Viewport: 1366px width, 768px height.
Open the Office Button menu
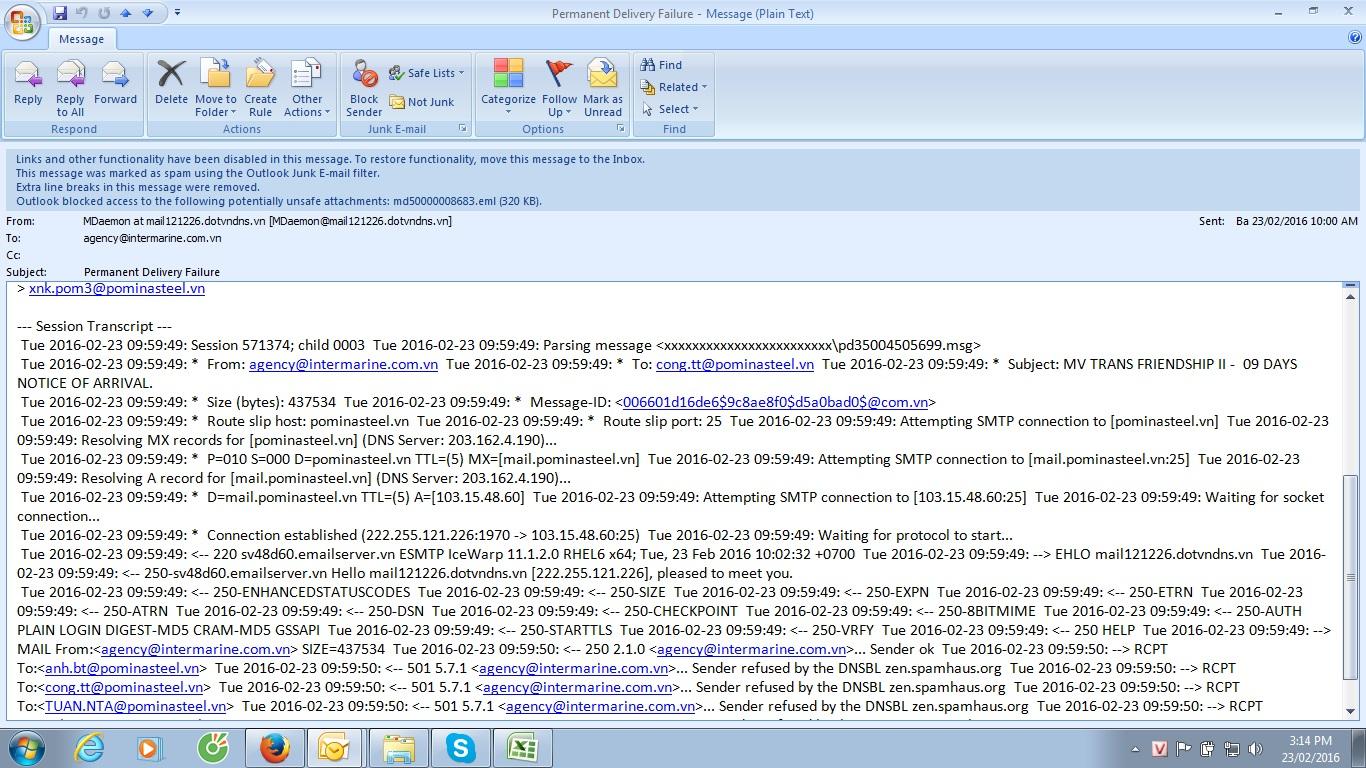(x=24, y=22)
